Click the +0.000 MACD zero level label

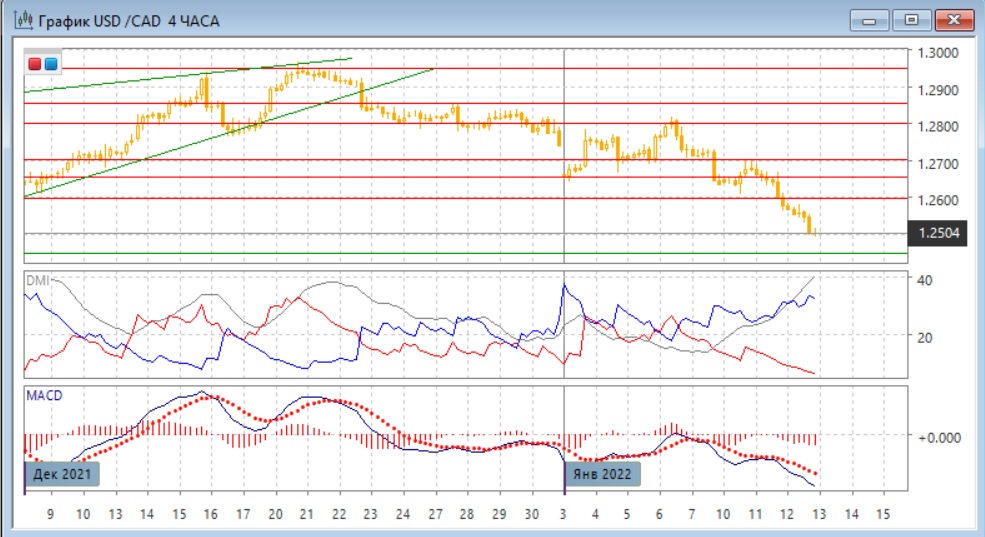tap(939, 437)
